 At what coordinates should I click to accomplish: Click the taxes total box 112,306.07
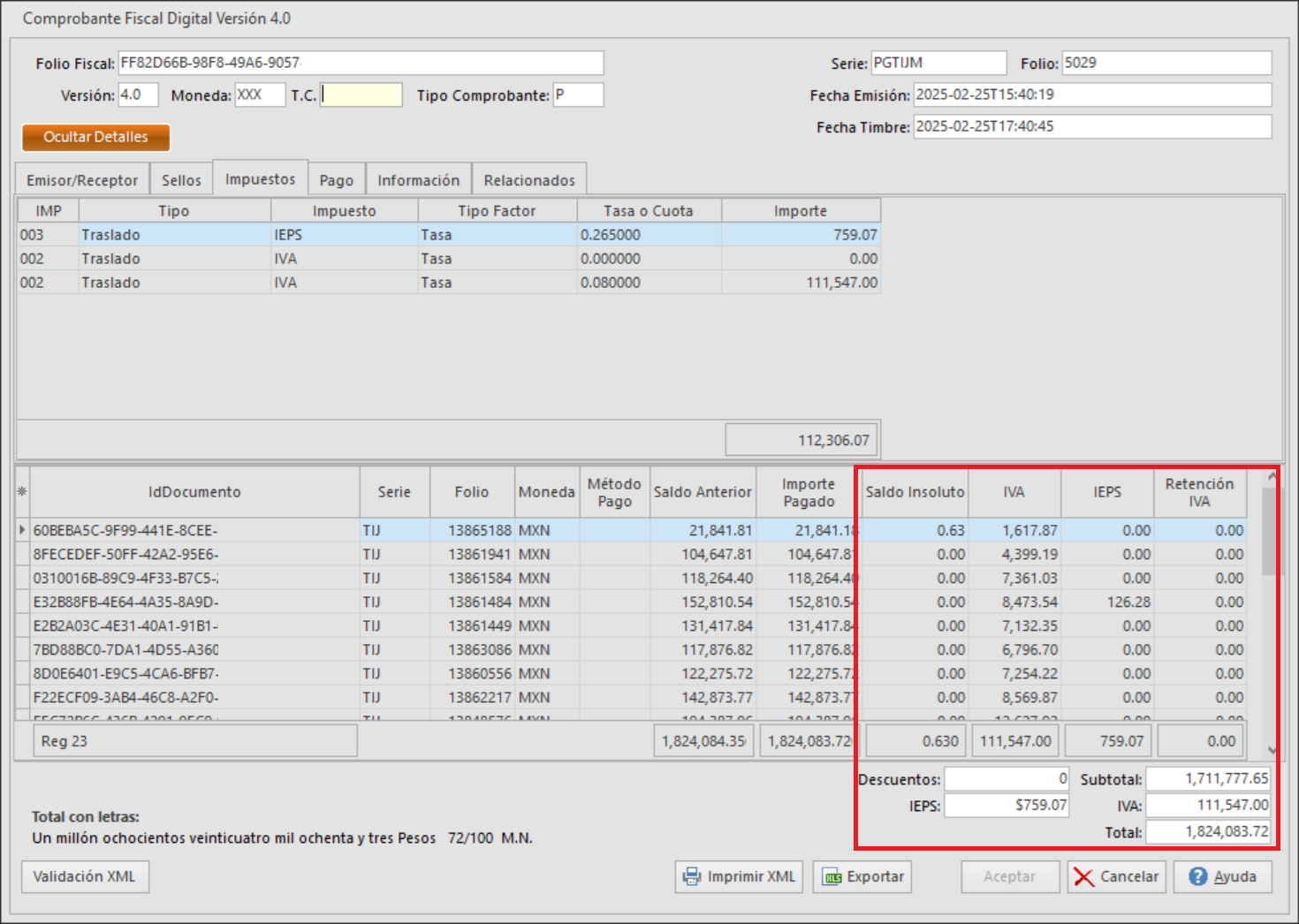[x=801, y=440]
